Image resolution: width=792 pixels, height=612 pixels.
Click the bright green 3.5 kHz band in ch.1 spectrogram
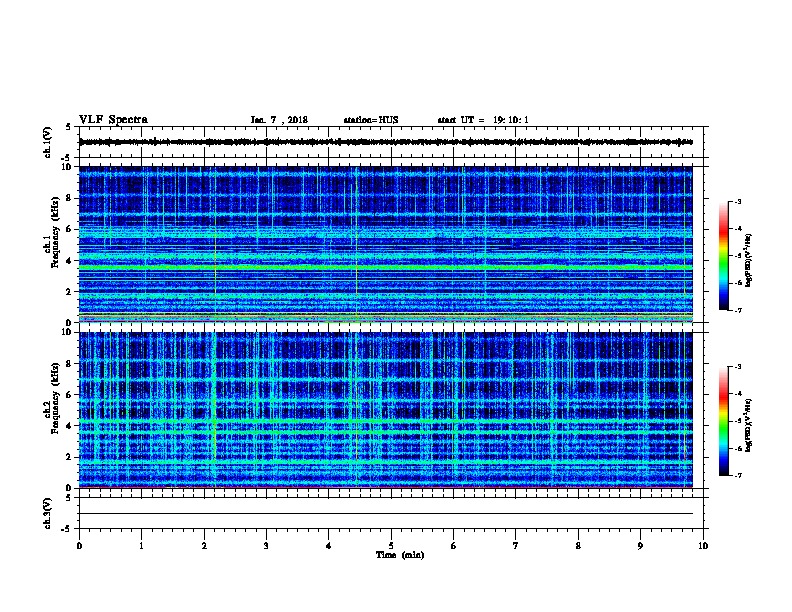[385, 267]
